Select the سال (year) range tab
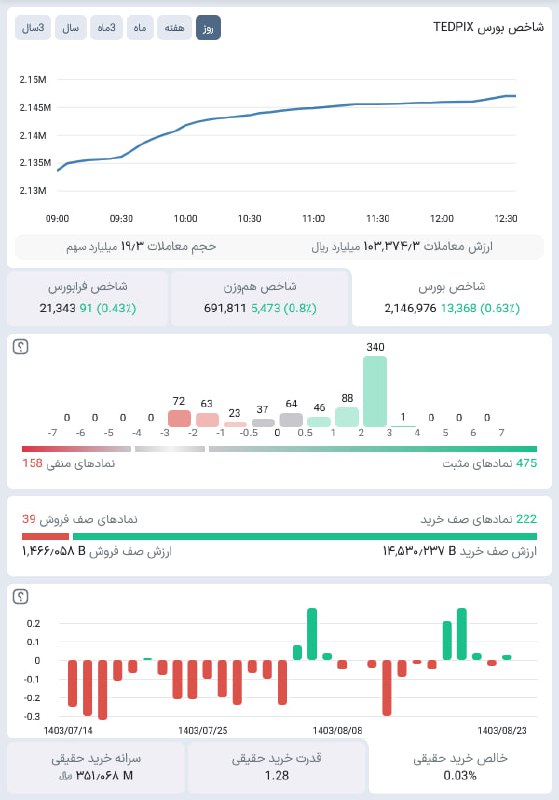Screen dimensions: 559x800 [70, 28]
